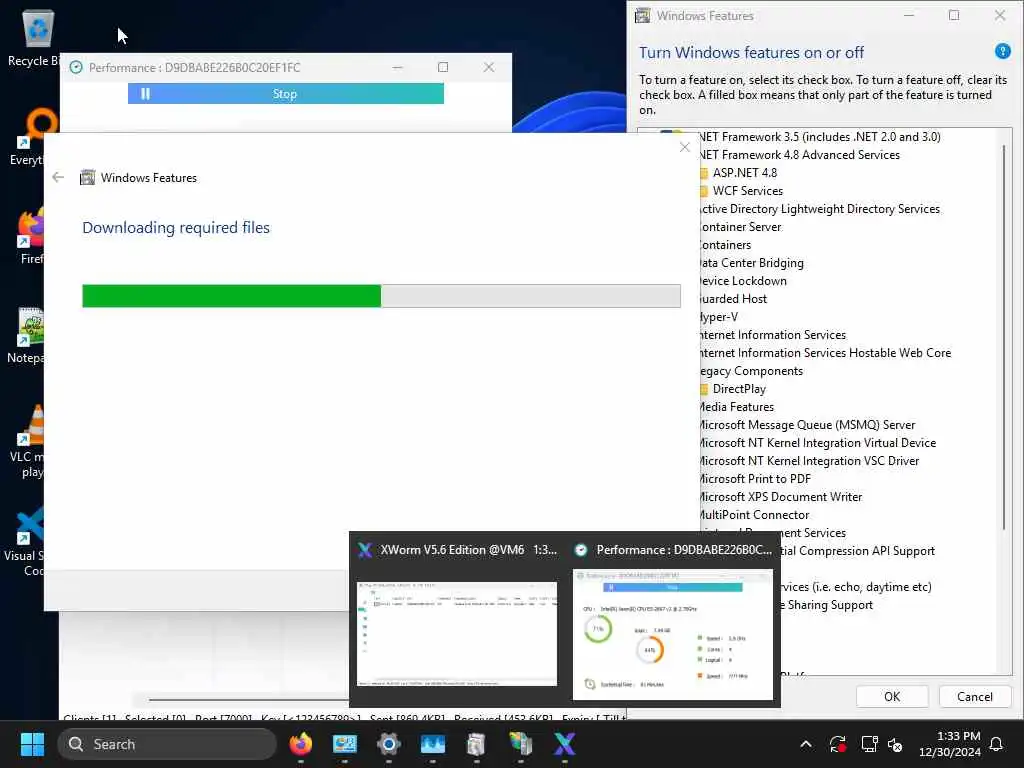Image resolution: width=1024 pixels, height=768 pixels.
Task: Click the 'Turn Windows features on or off' heading
Action: pos(751,52)
